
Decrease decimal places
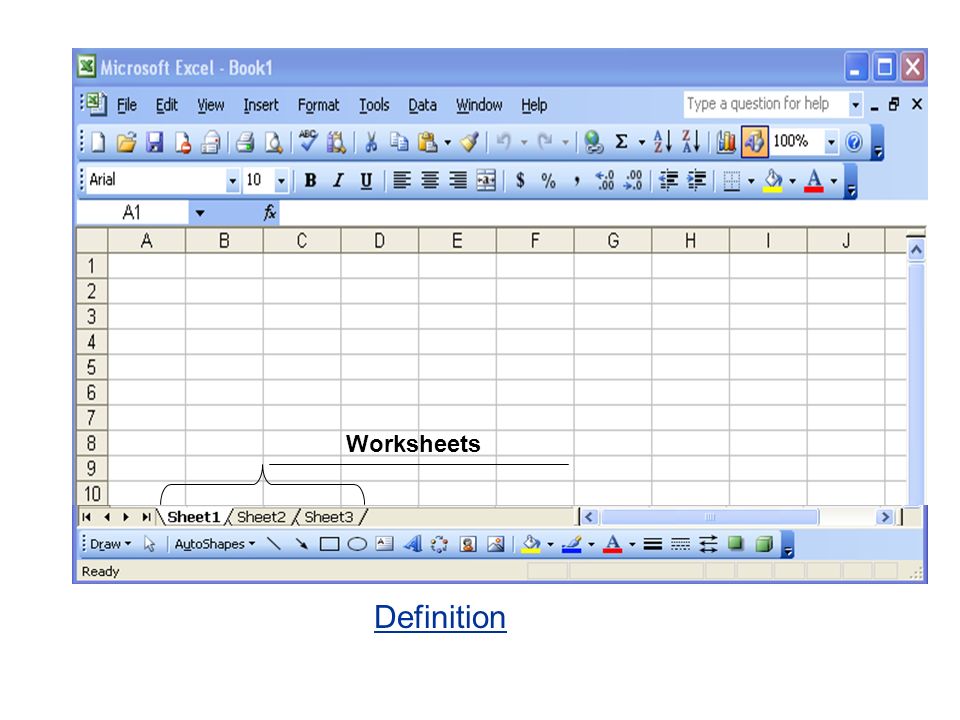click(x=633, y=181)
